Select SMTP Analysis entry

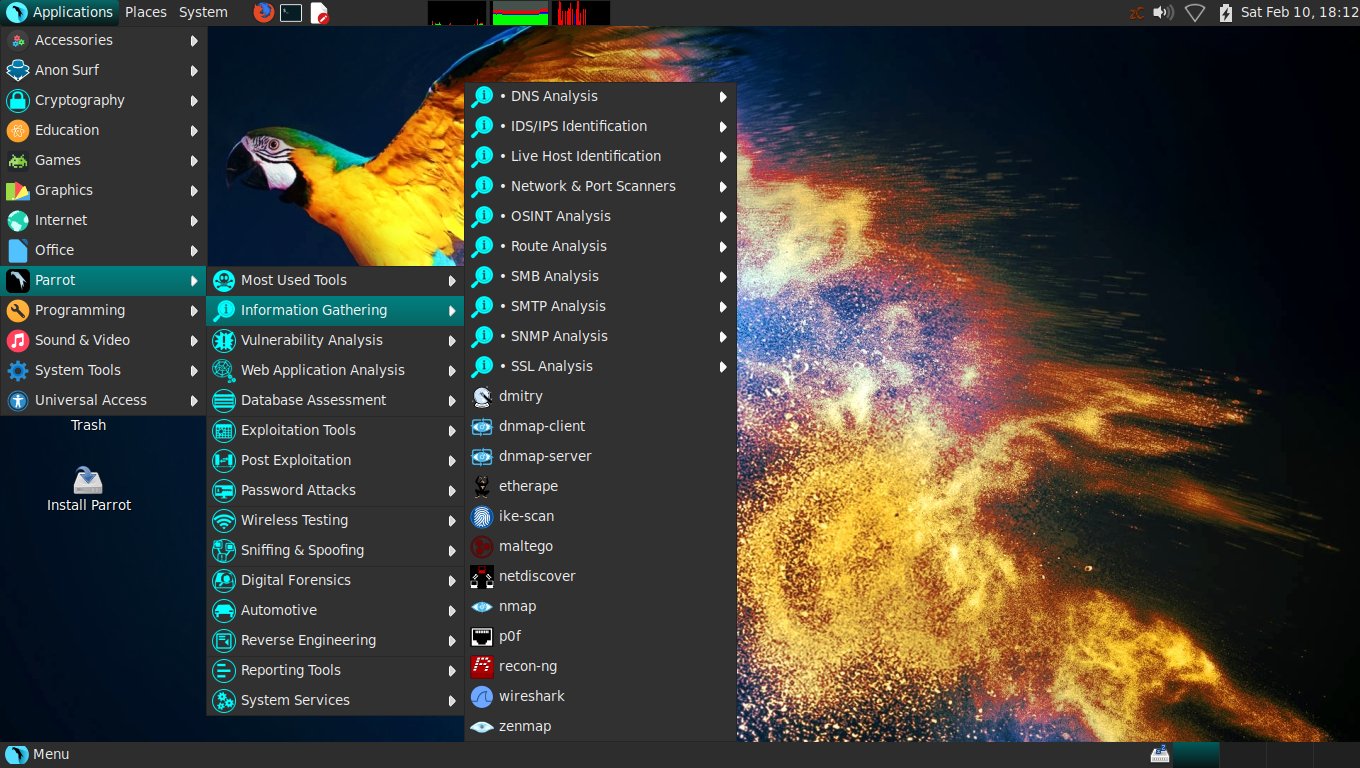[601, 306]
